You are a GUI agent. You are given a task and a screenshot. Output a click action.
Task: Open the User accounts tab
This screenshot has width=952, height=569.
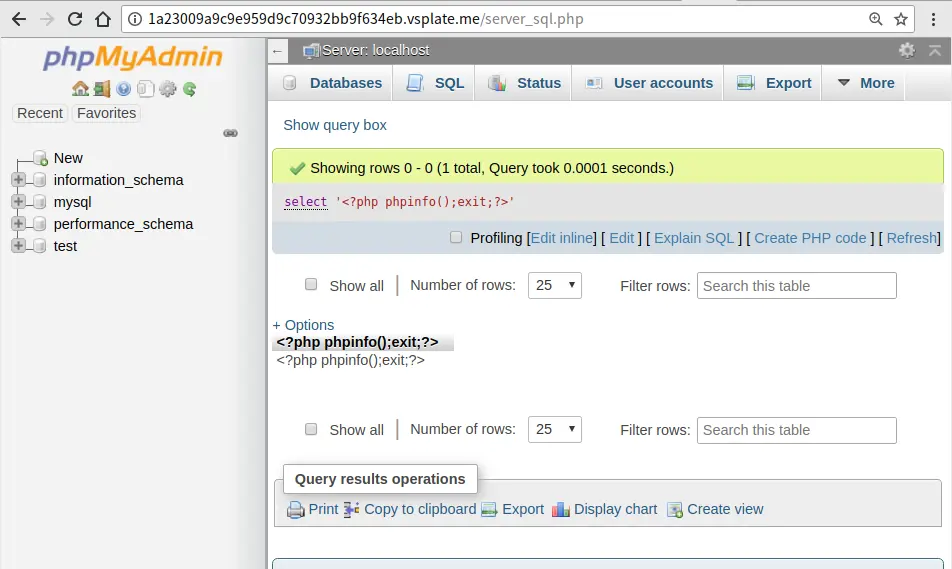(x=648, y=83)
